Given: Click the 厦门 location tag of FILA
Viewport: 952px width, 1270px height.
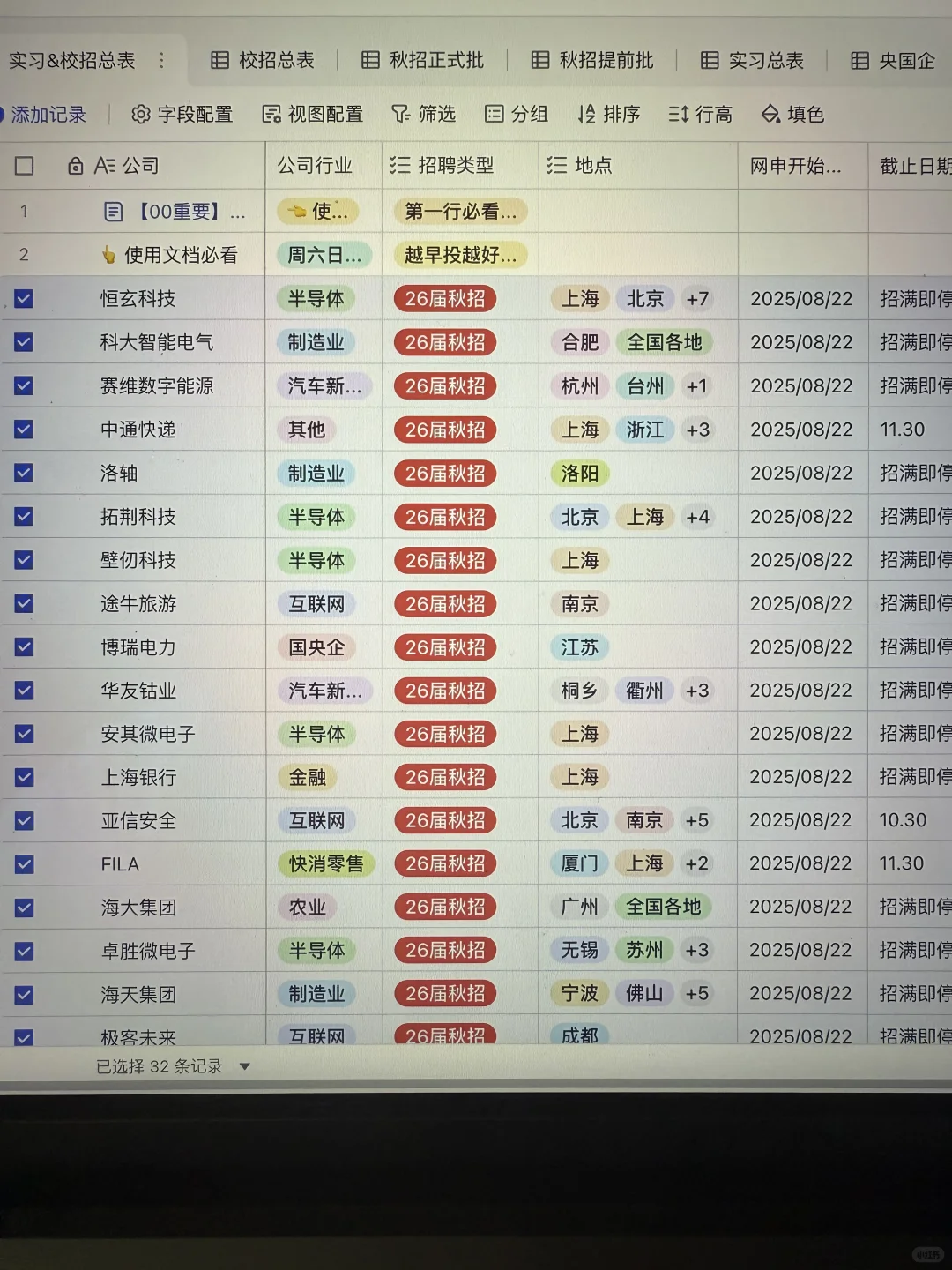Looking at the screenshot, I should click(579, 863).
